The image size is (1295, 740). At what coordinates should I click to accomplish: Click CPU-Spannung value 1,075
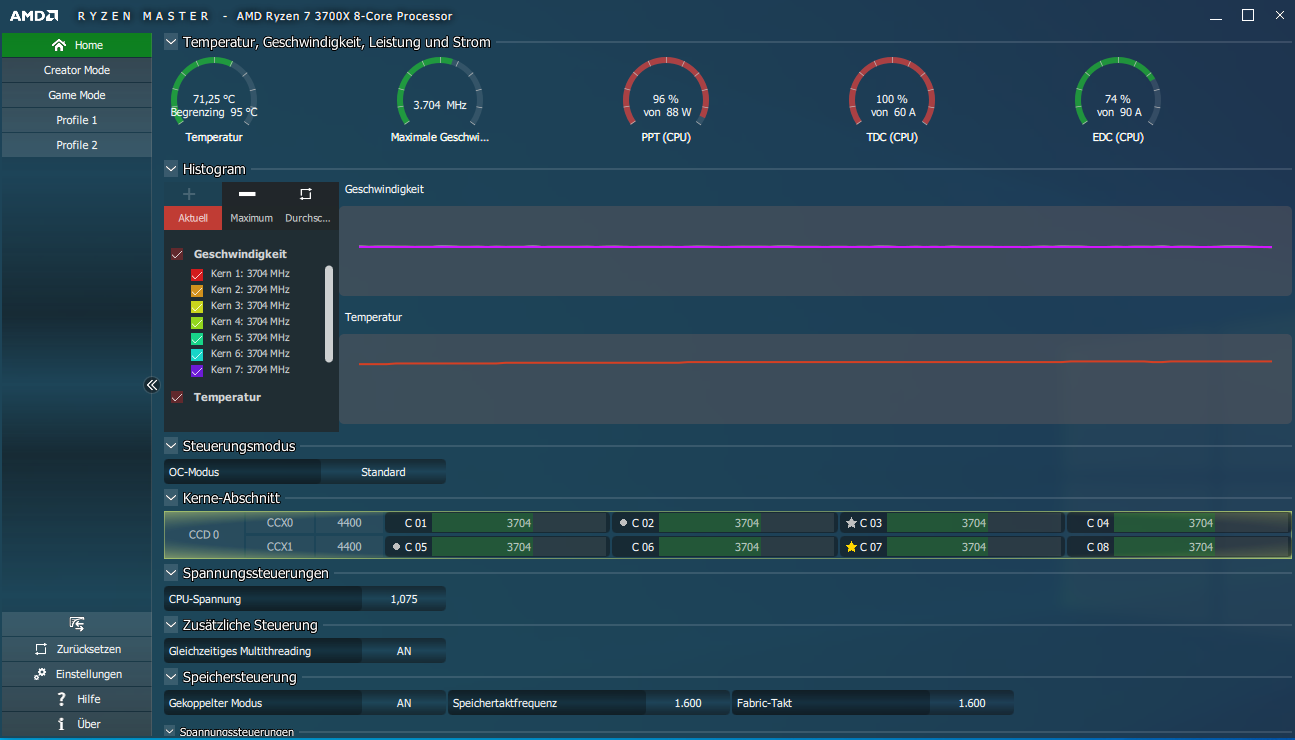403,599
